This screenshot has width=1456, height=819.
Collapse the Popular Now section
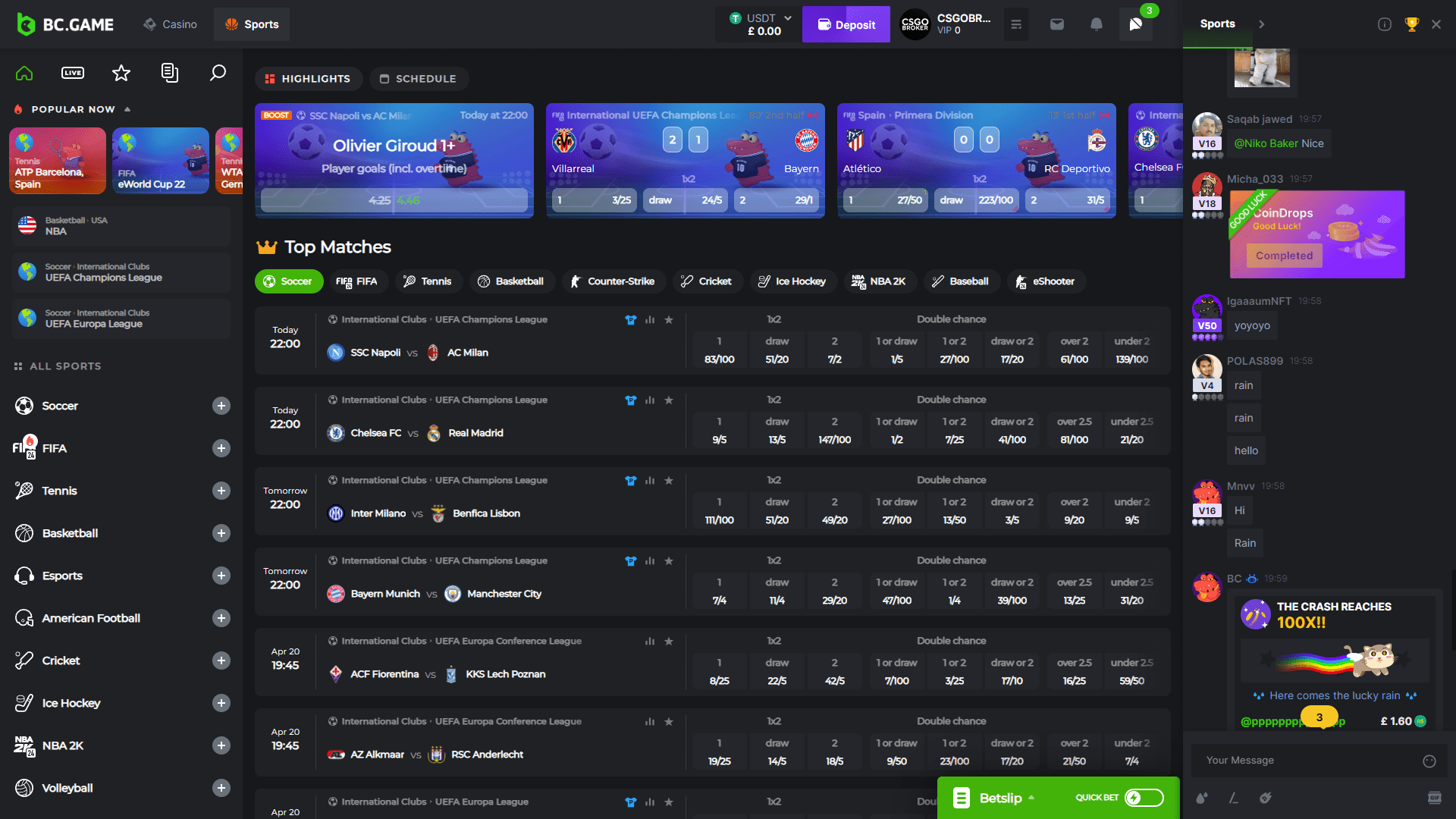tap(127, 109)
